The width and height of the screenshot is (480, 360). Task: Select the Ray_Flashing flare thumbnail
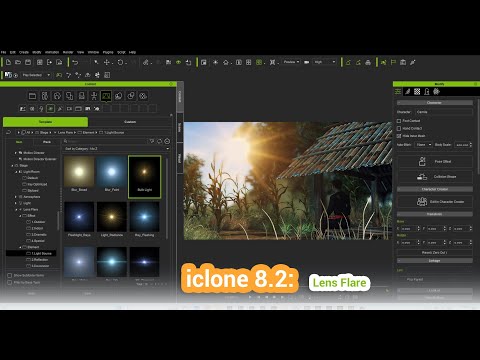point(144,219)
